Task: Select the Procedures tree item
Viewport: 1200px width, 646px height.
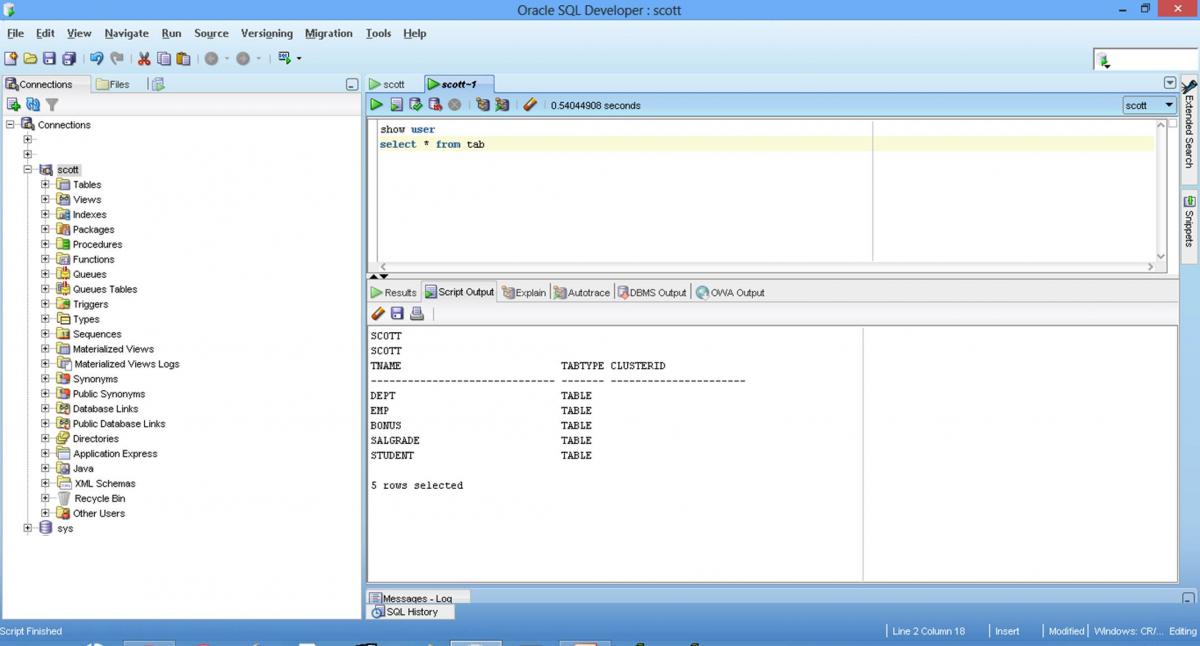Action: [x=97, y=245]
